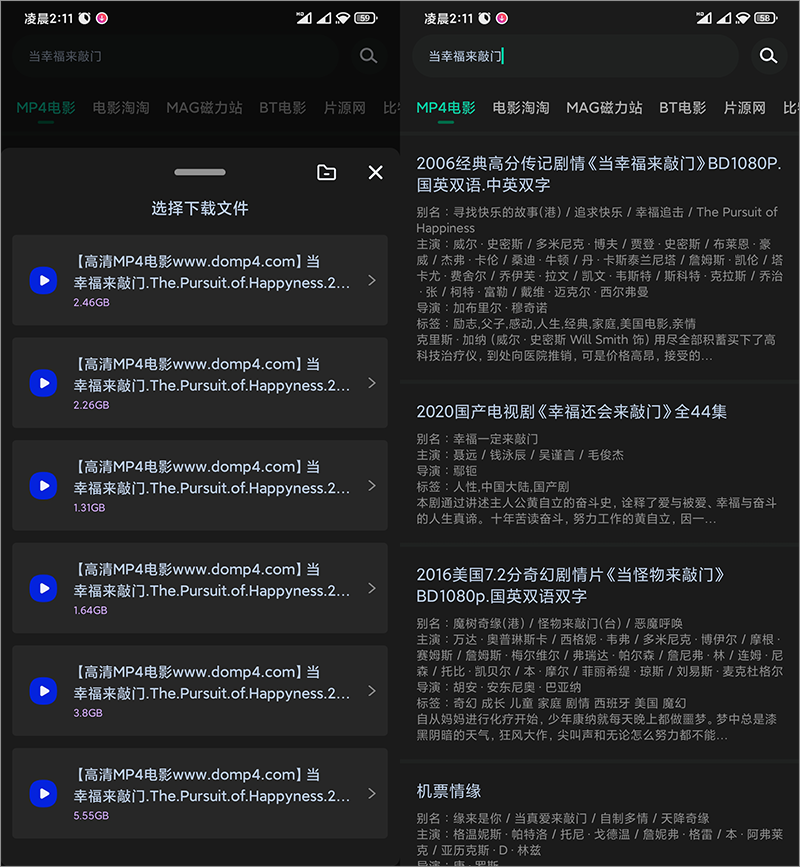Click 别名：缘来是你 alias line
Viewport: 800px width, 867px height.
tap(563, 818)
